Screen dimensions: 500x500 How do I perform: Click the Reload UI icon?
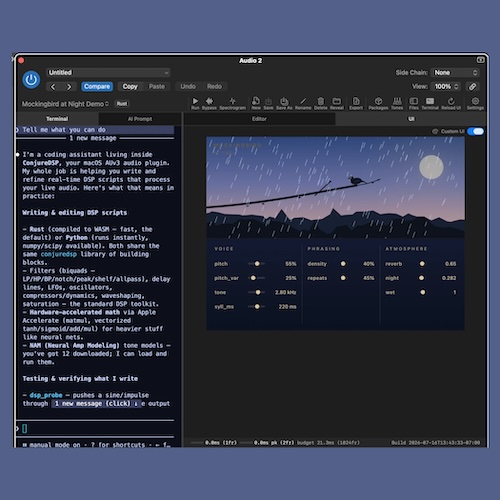[451, 101]
